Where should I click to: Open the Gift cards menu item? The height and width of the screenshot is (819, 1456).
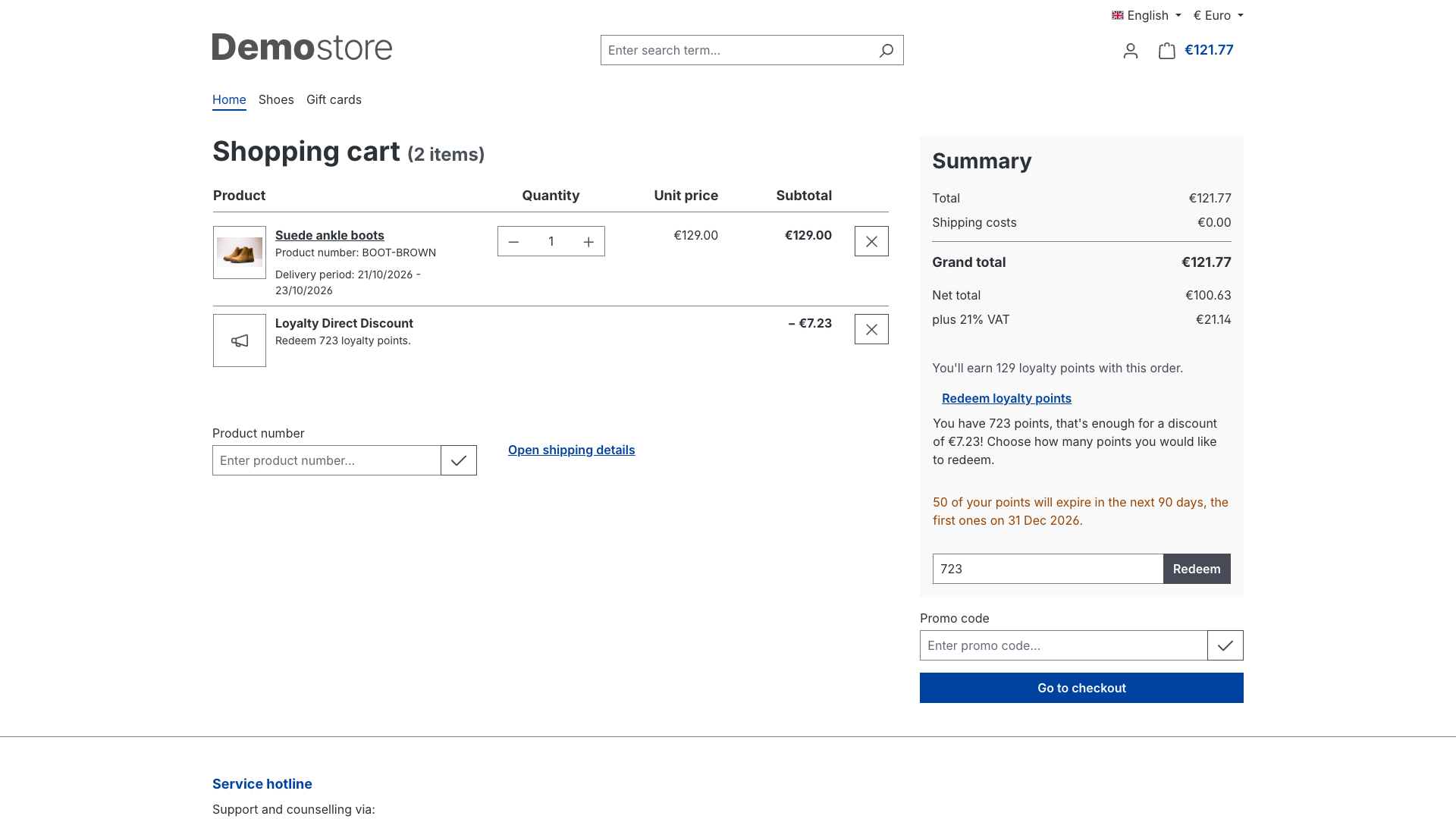(x=334, y=99)
